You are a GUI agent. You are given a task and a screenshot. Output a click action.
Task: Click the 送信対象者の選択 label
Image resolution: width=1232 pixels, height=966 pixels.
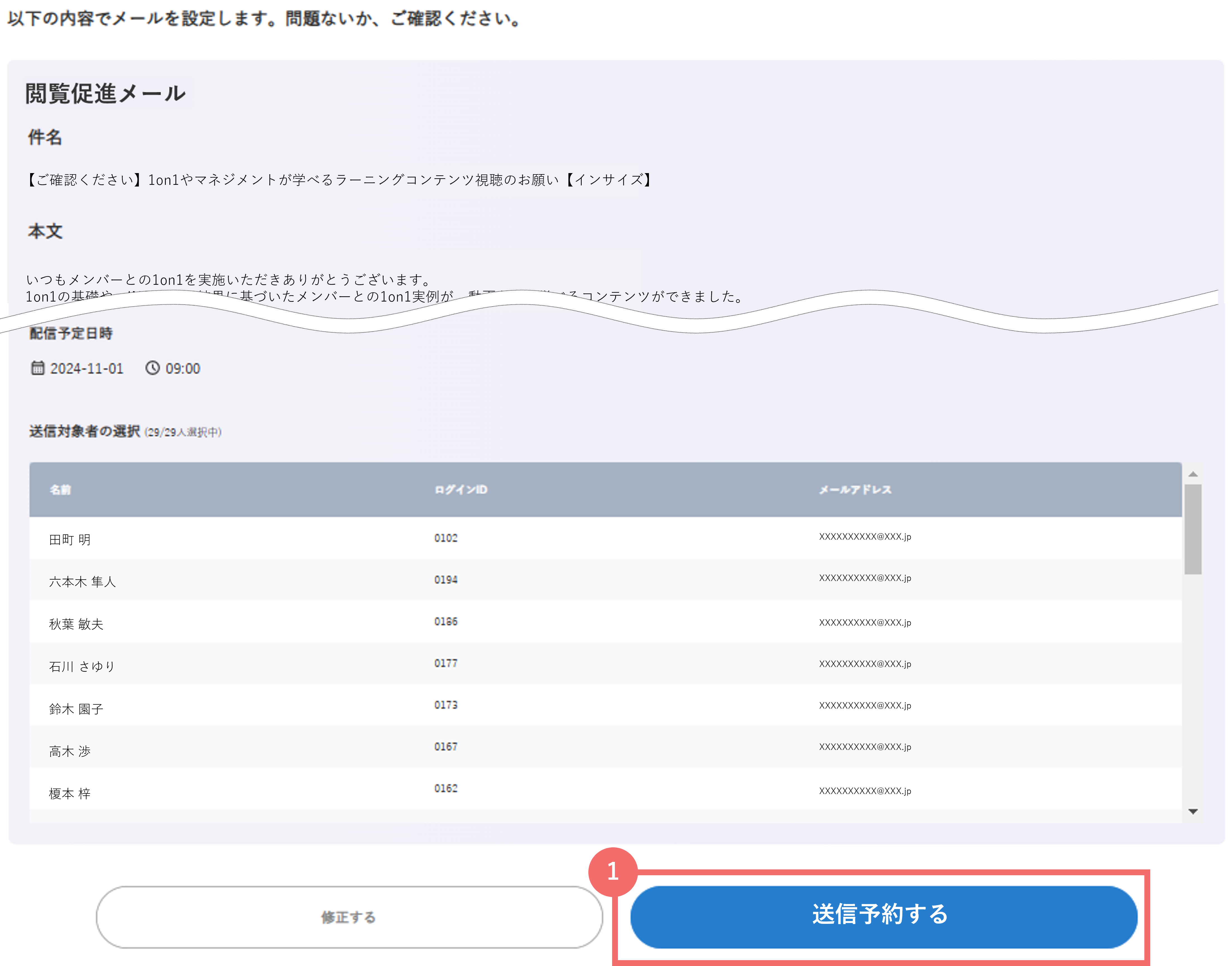(x=84, y=432)
